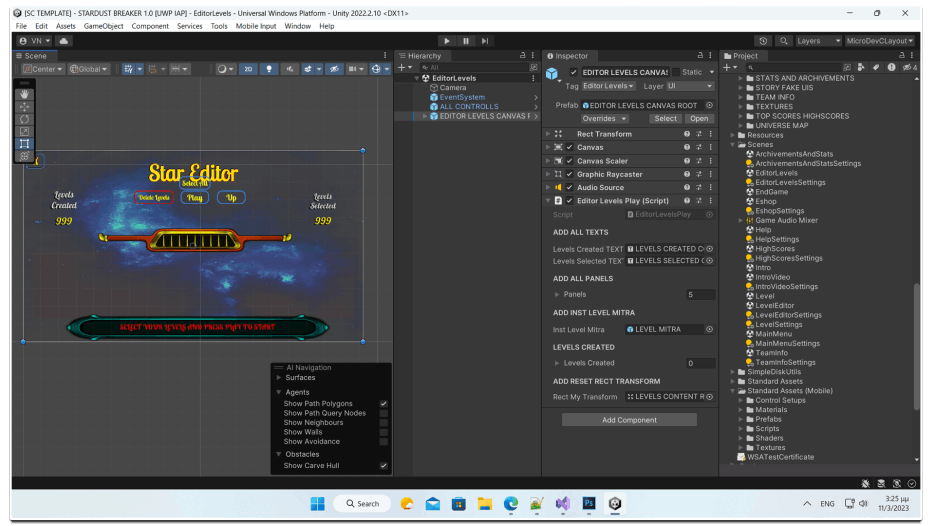Screen dimensions: 935x526
Task: Select the Rotate tool in Scene toolbar
Action: click(x=25, y=119)
